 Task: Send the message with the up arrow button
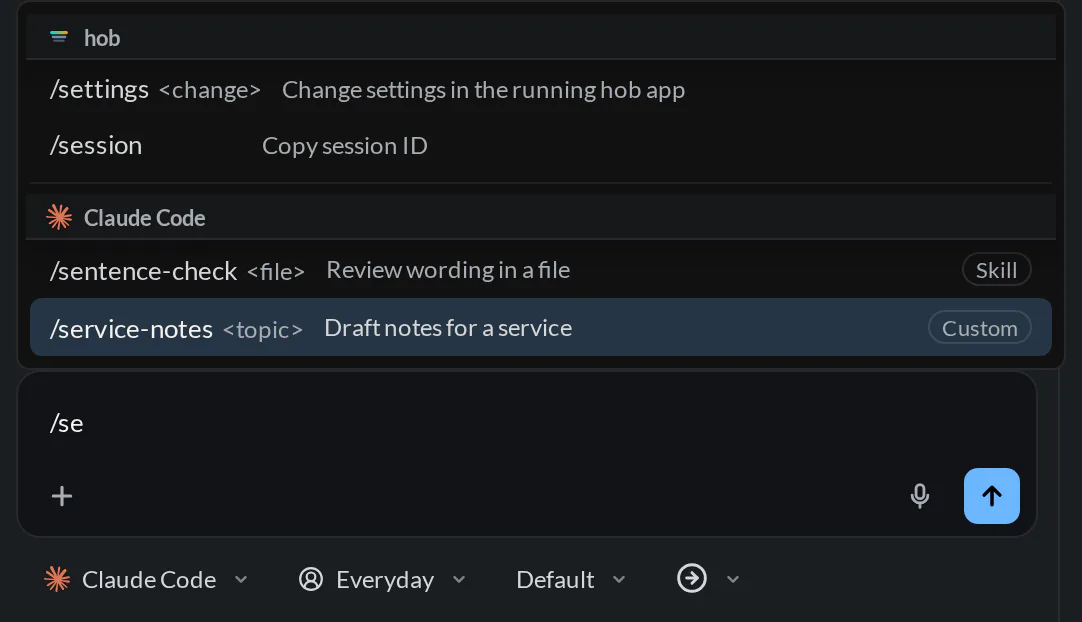pyautogui.click(x=992, y=496)
